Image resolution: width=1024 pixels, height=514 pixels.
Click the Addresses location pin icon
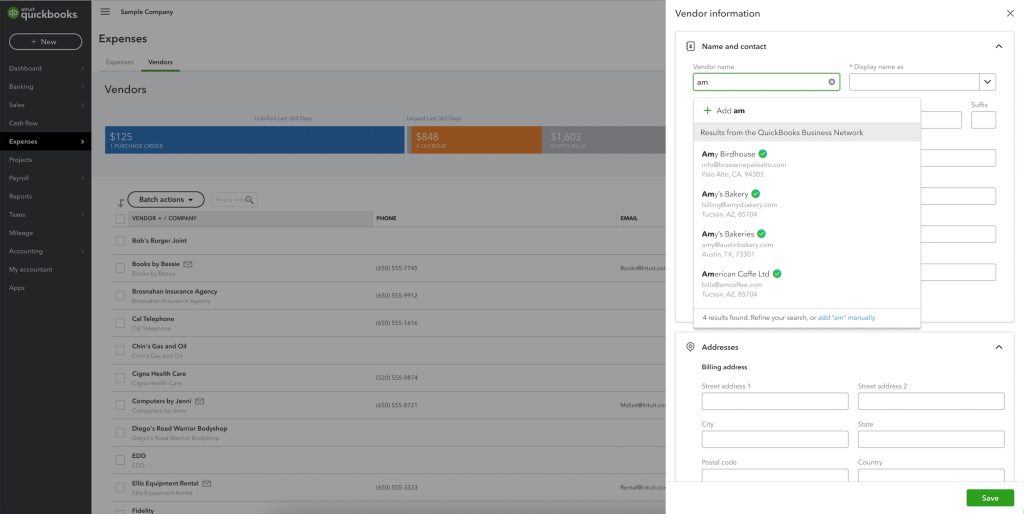point(690,347)
